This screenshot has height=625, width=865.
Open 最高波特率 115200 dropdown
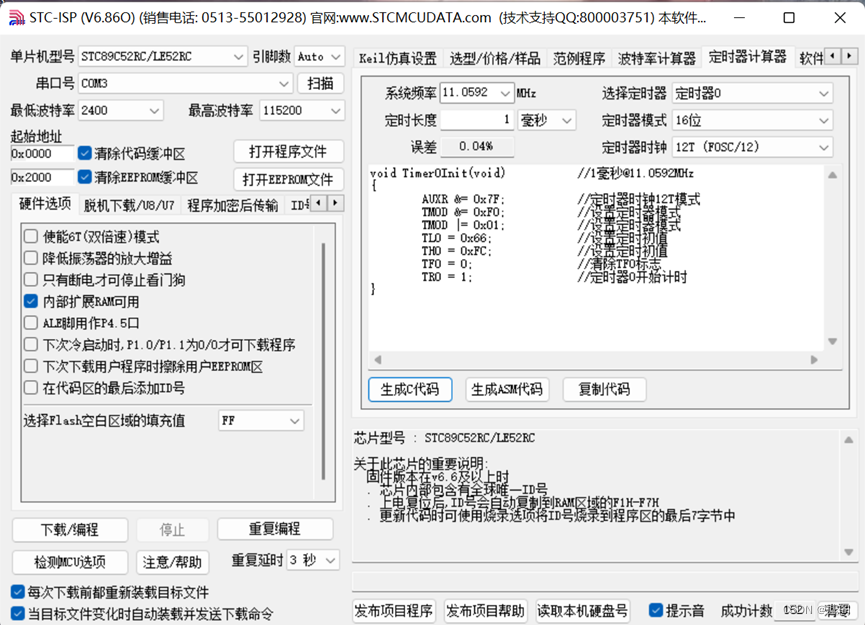point(302,110)
